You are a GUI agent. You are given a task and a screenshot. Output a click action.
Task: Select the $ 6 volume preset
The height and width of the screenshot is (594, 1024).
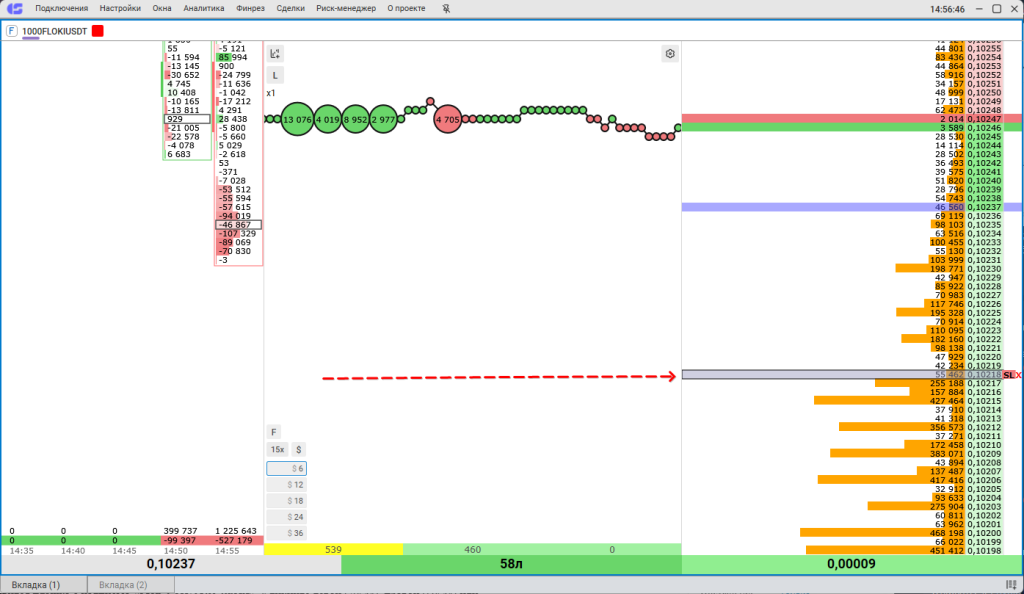coord(286,469)
